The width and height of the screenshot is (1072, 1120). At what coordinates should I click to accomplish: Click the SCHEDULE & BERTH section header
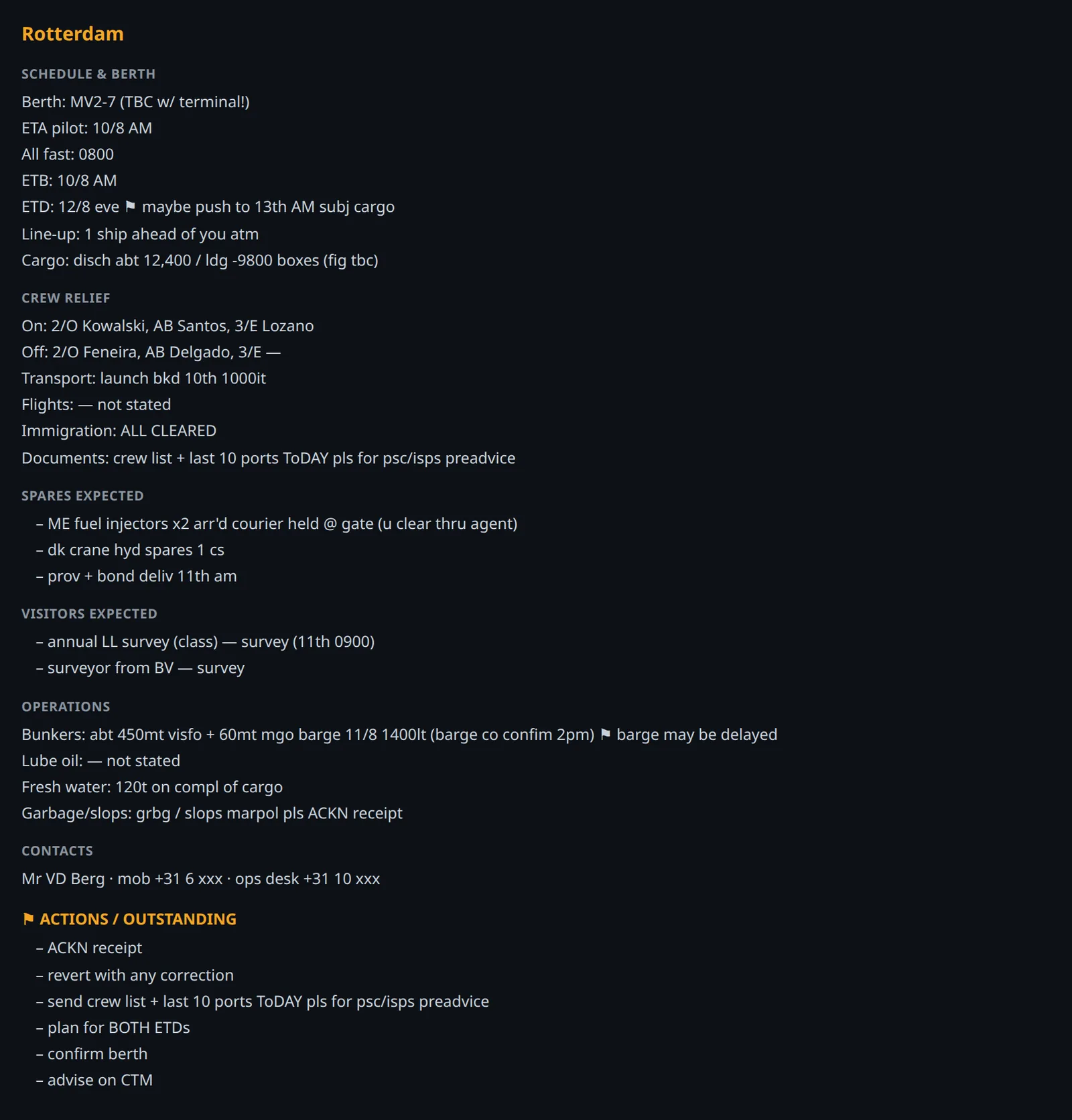point(88,74)
